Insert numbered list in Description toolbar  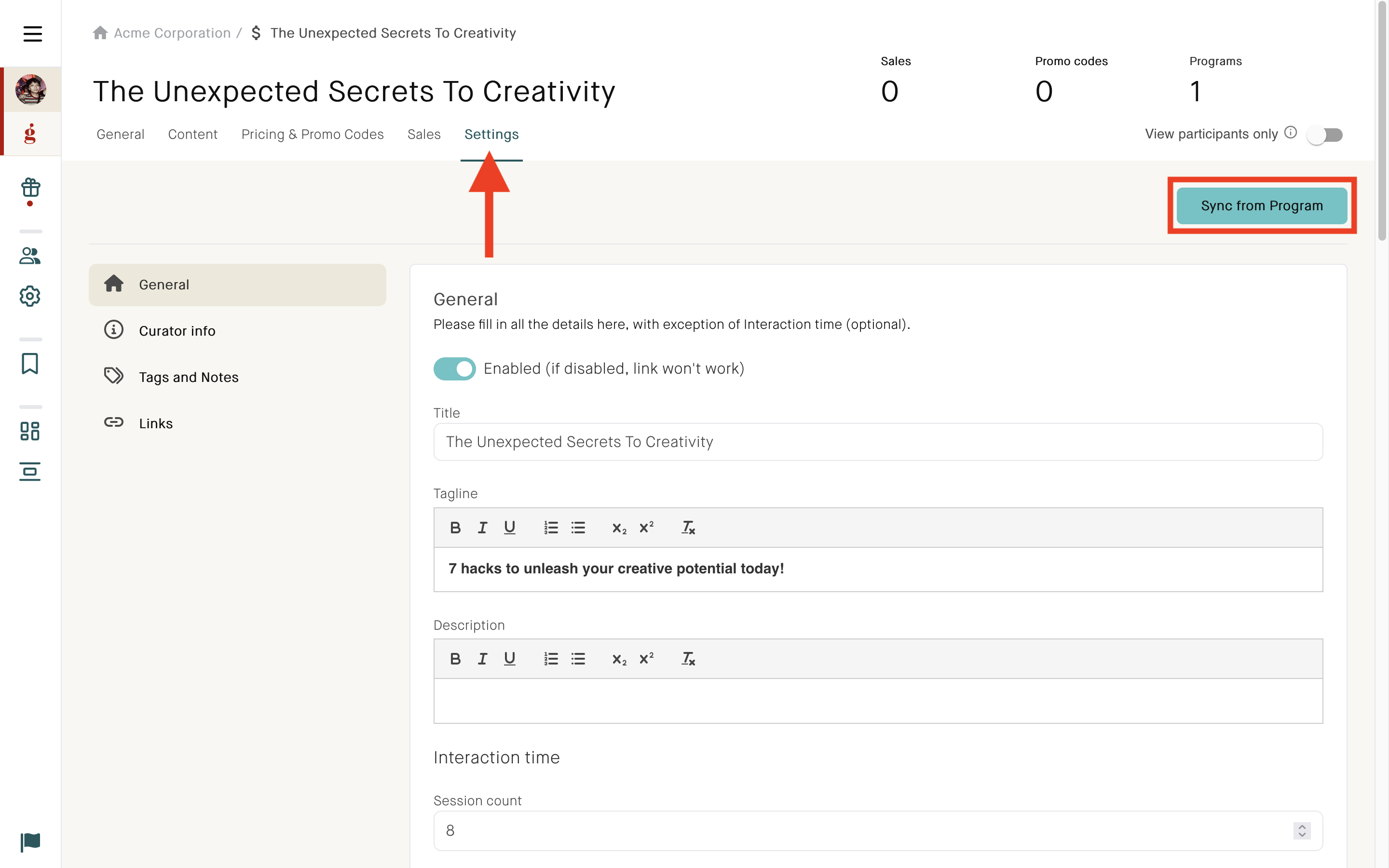[x=550, y=659]
